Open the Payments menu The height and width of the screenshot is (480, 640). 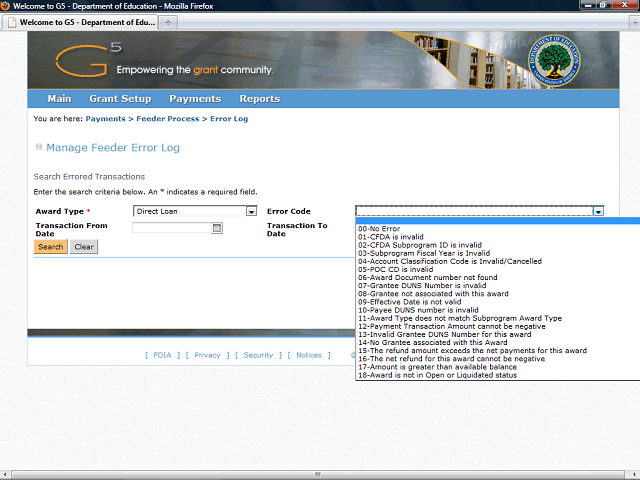click(x=195, y=99)
